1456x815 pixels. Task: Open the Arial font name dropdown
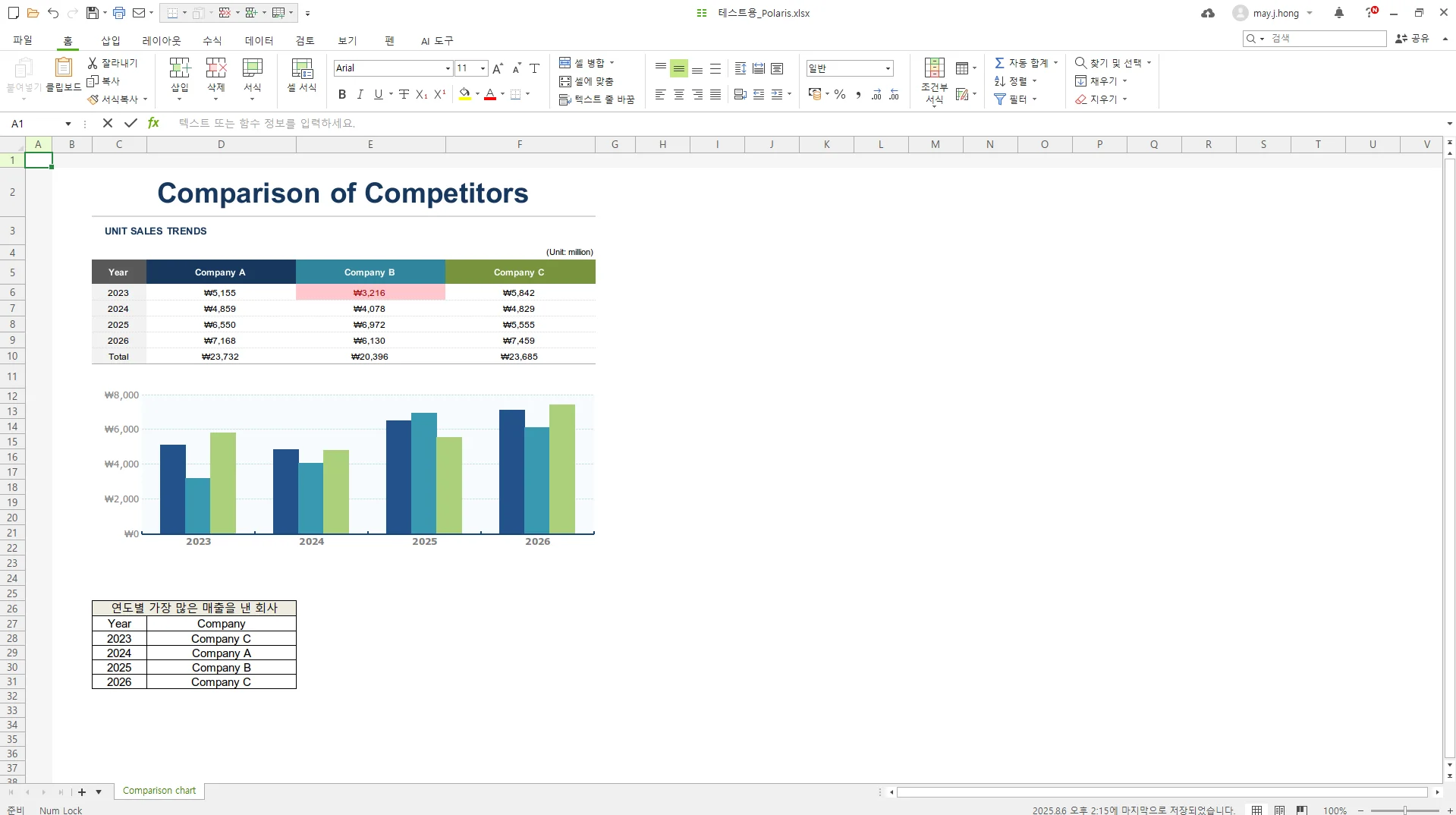click(447, 68)
